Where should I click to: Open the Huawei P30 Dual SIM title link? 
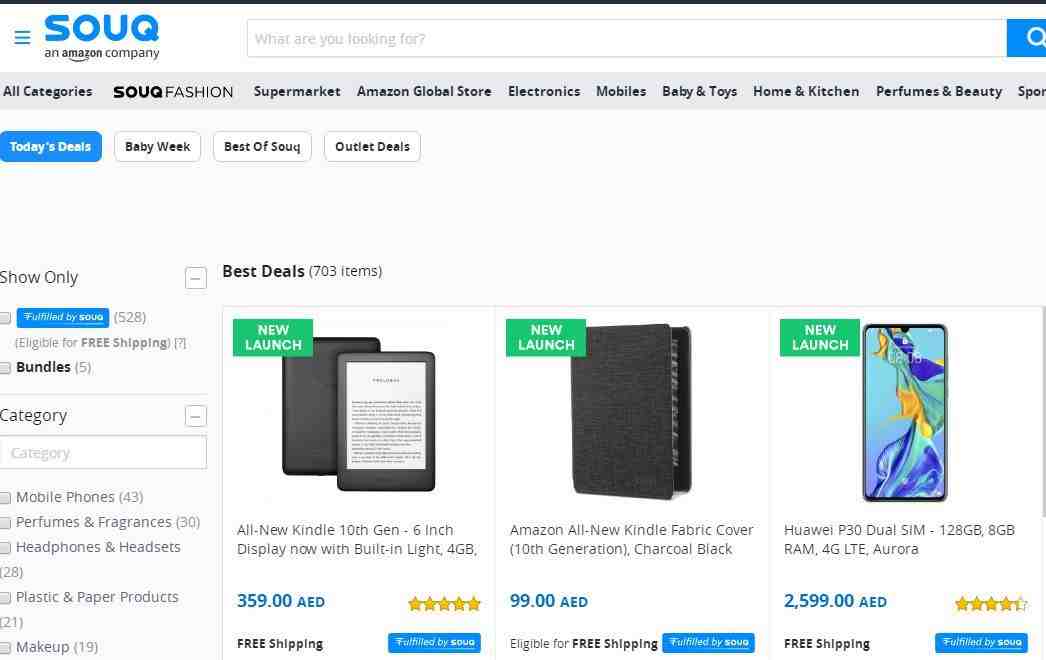click(899, 539)
